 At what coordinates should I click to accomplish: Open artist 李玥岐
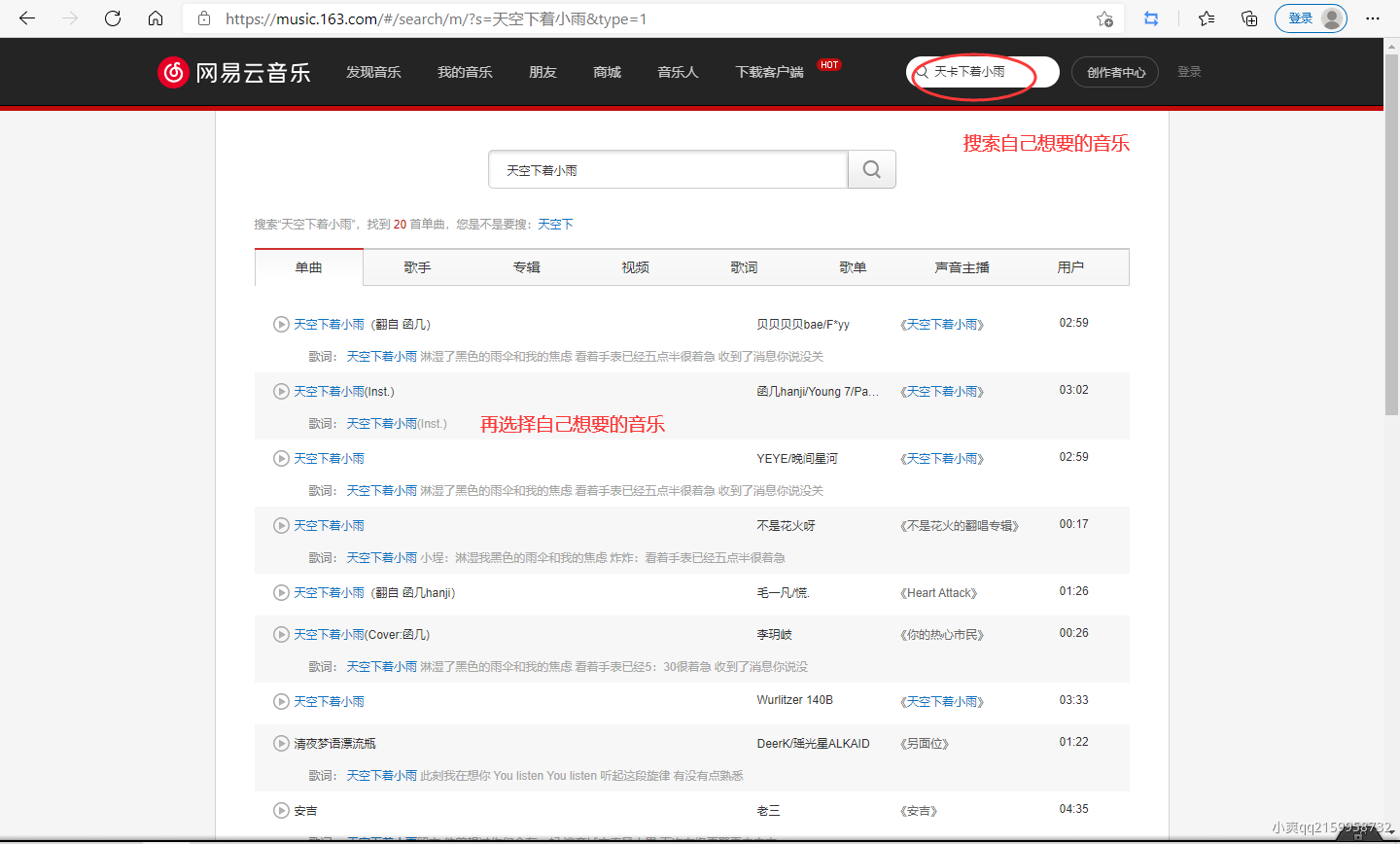point(774,634)
